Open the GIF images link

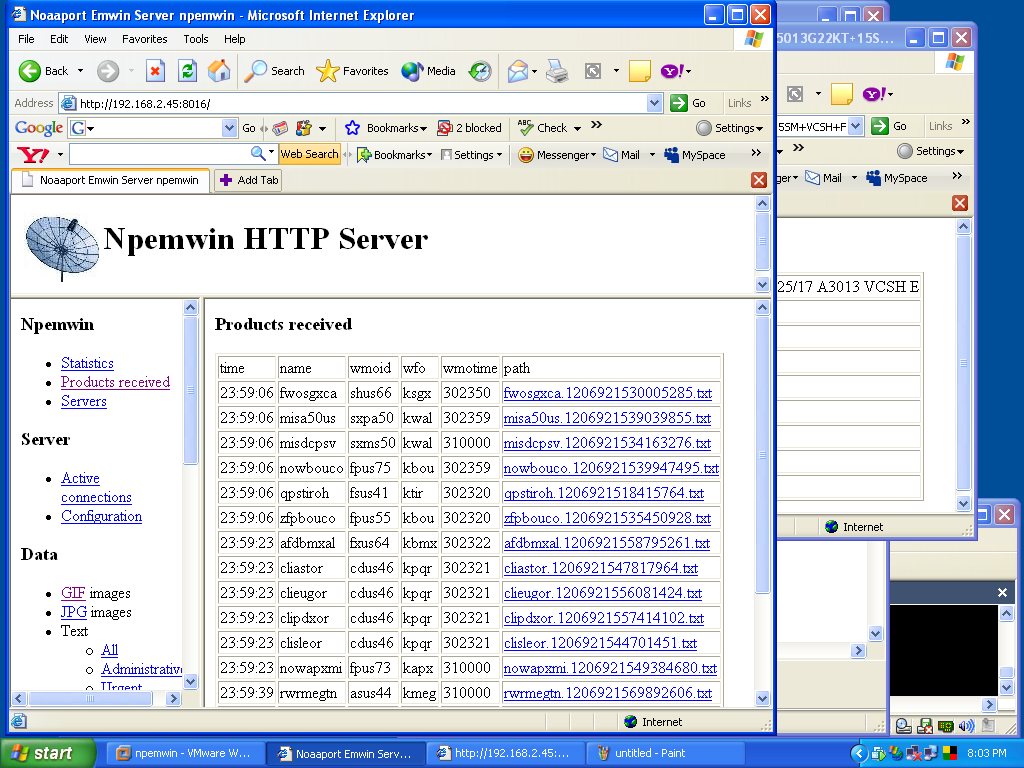point(73,593)
